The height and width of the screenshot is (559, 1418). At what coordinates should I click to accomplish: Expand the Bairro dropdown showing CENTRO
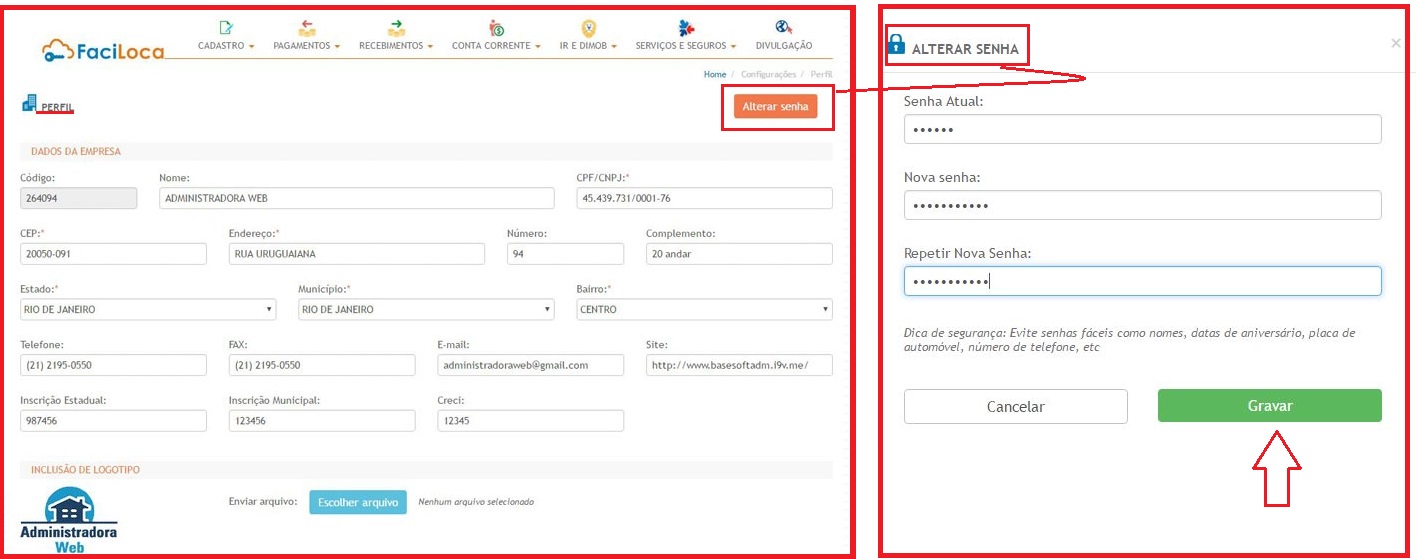(x=704, y=310)
